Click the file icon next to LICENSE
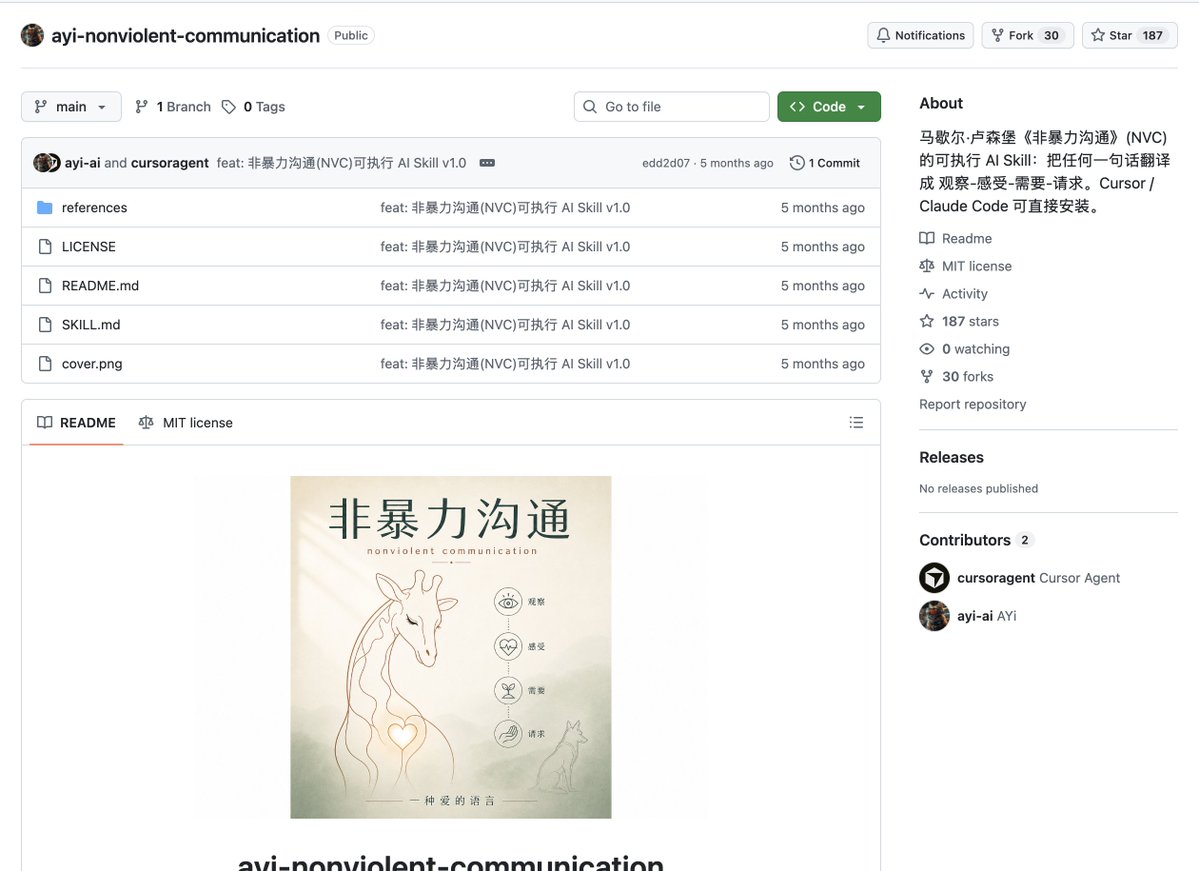 [45, 246]
